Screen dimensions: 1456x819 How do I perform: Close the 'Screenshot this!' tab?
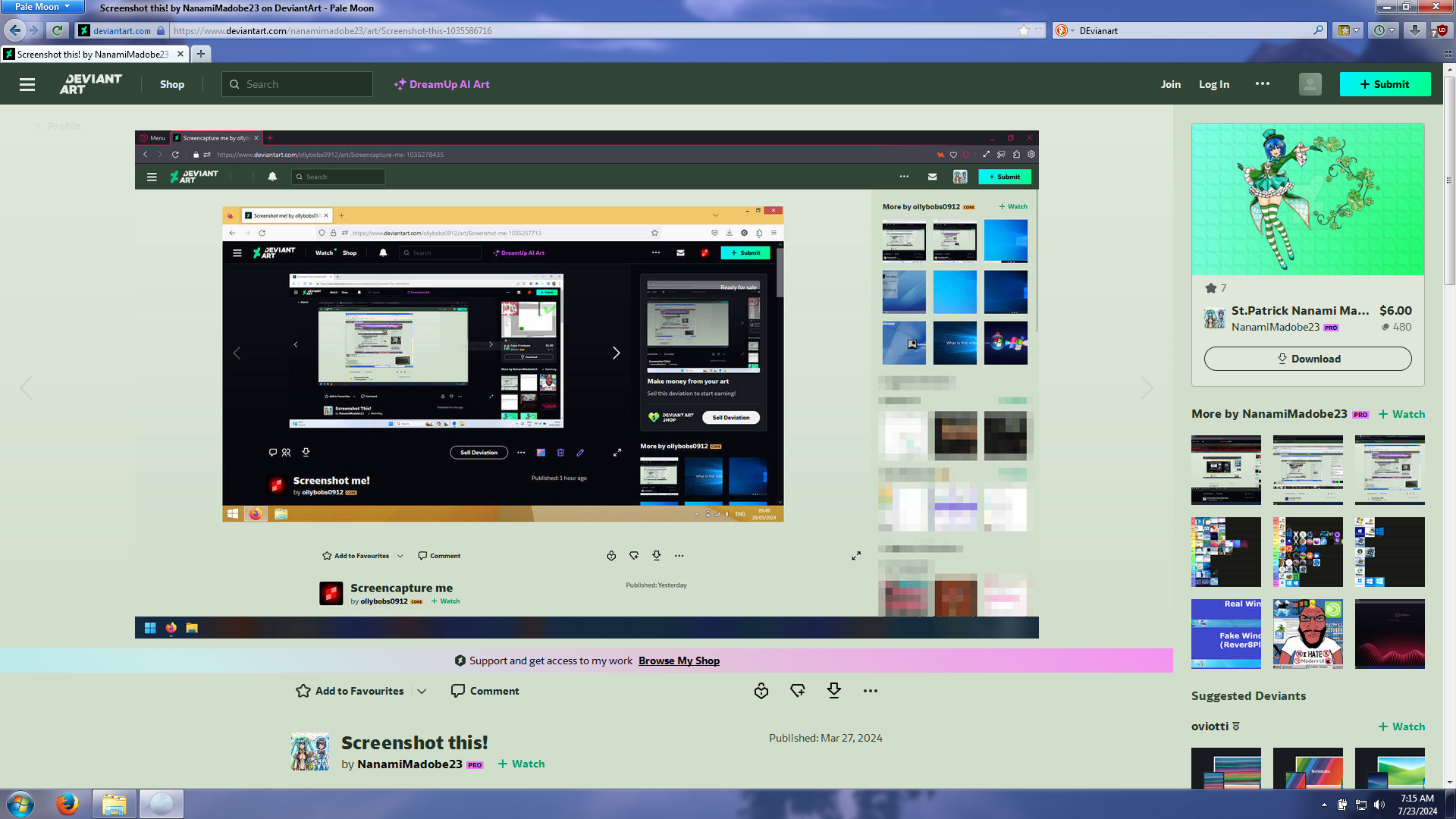pyautogui.click(x=180, y=54)
